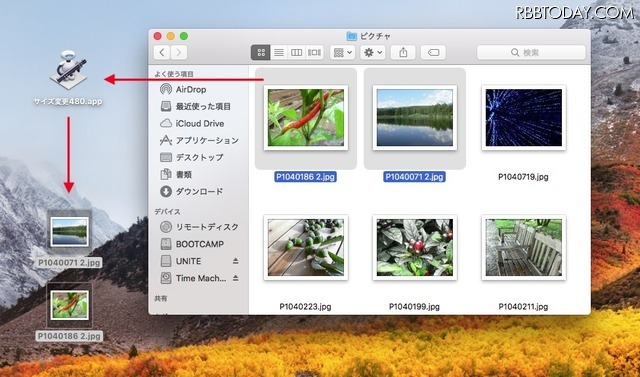Open the gear action menu

point(373,53)
